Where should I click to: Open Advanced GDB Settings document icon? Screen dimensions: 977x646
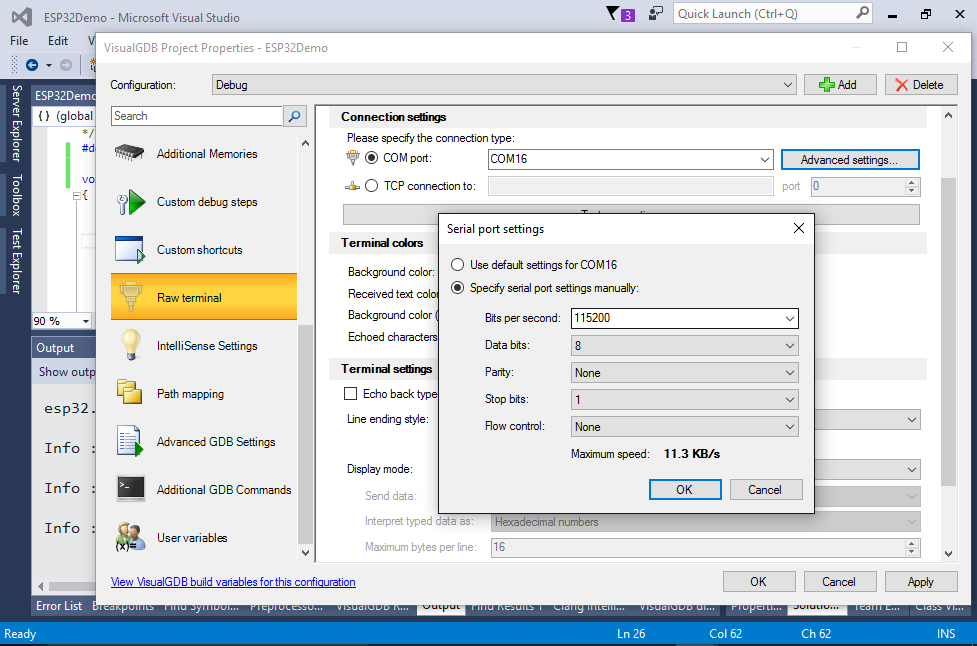tap(130, 441)
